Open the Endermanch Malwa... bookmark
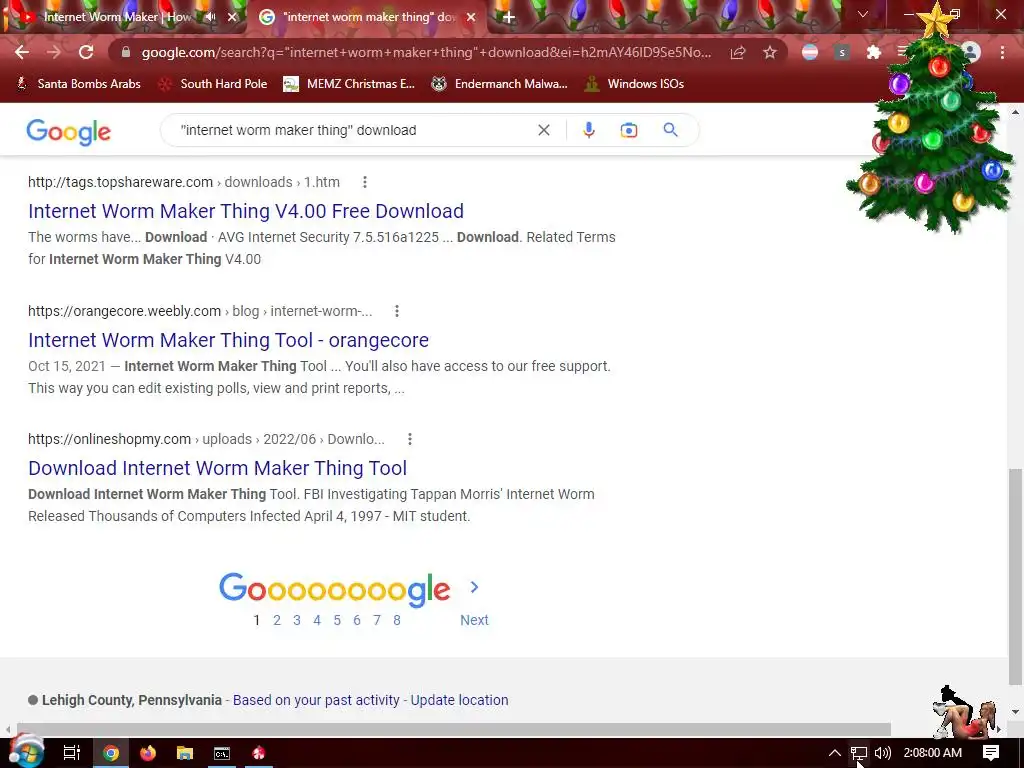 tap(500, 84)
